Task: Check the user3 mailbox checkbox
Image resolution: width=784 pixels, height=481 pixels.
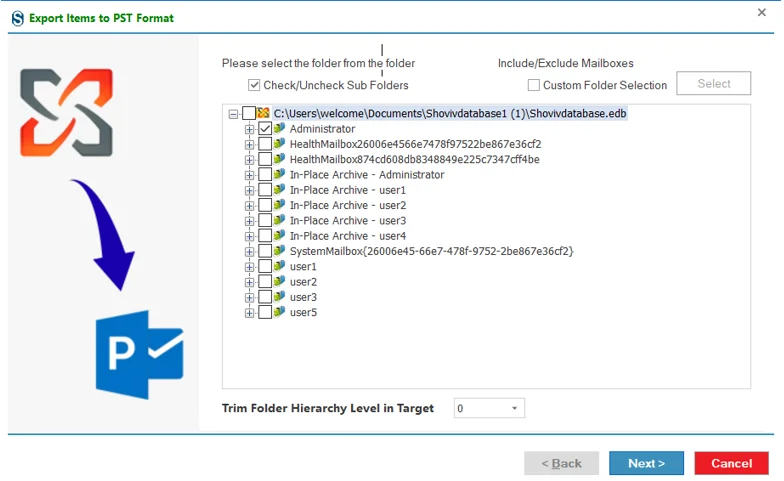Action: pos(265,297)
